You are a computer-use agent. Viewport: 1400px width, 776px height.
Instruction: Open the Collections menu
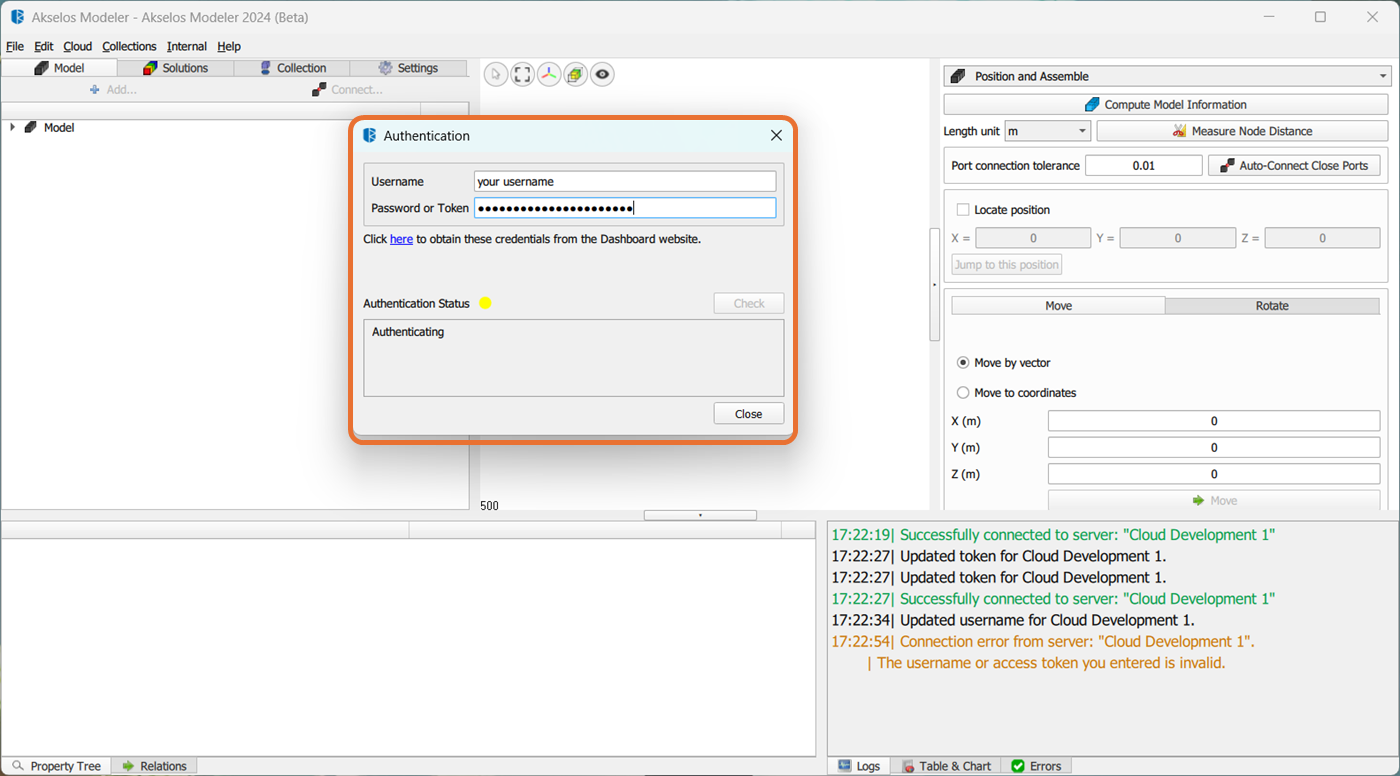129,46
